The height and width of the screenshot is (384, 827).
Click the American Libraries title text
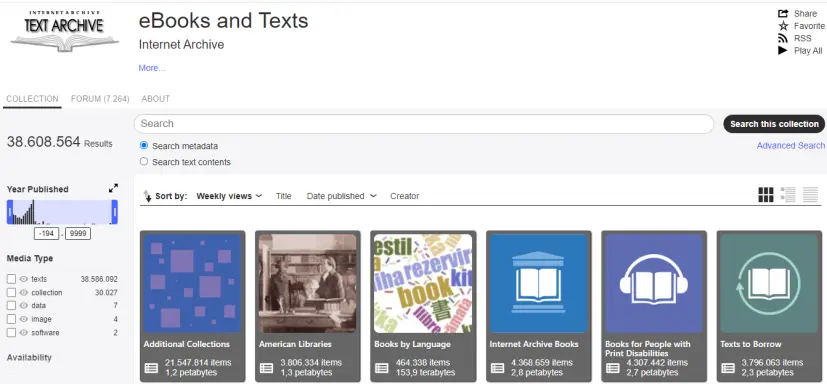295,344
